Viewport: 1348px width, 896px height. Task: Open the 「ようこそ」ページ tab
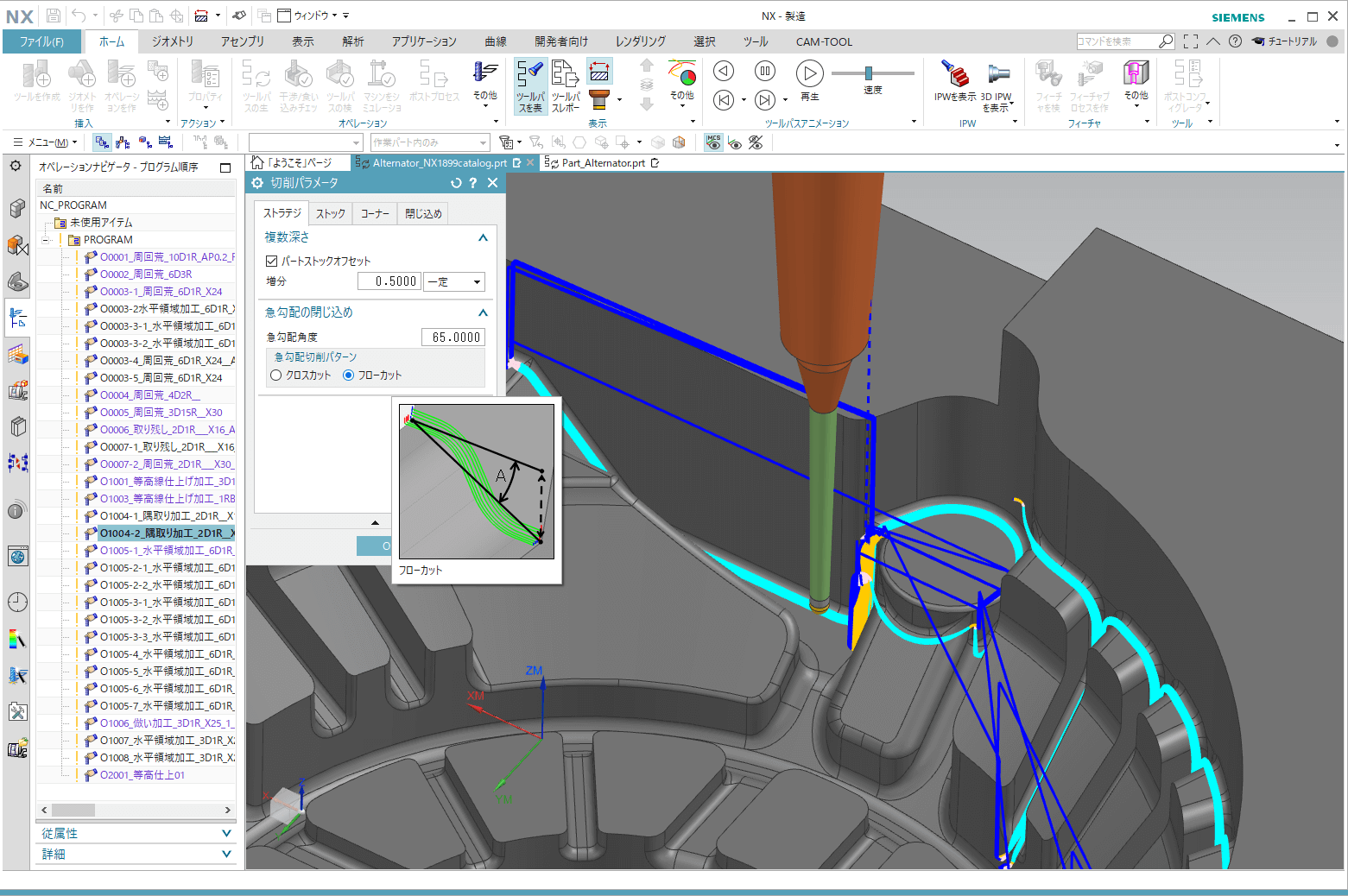299,162
